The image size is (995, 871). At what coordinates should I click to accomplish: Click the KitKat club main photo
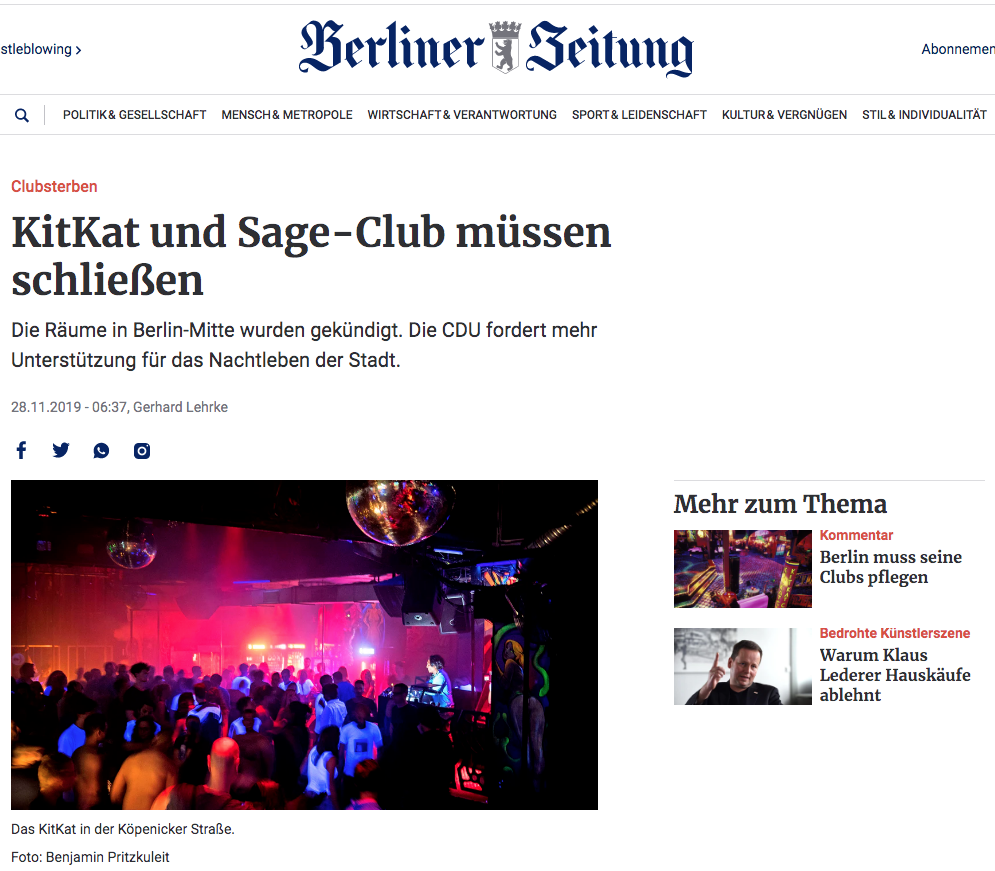pos(305,645)
